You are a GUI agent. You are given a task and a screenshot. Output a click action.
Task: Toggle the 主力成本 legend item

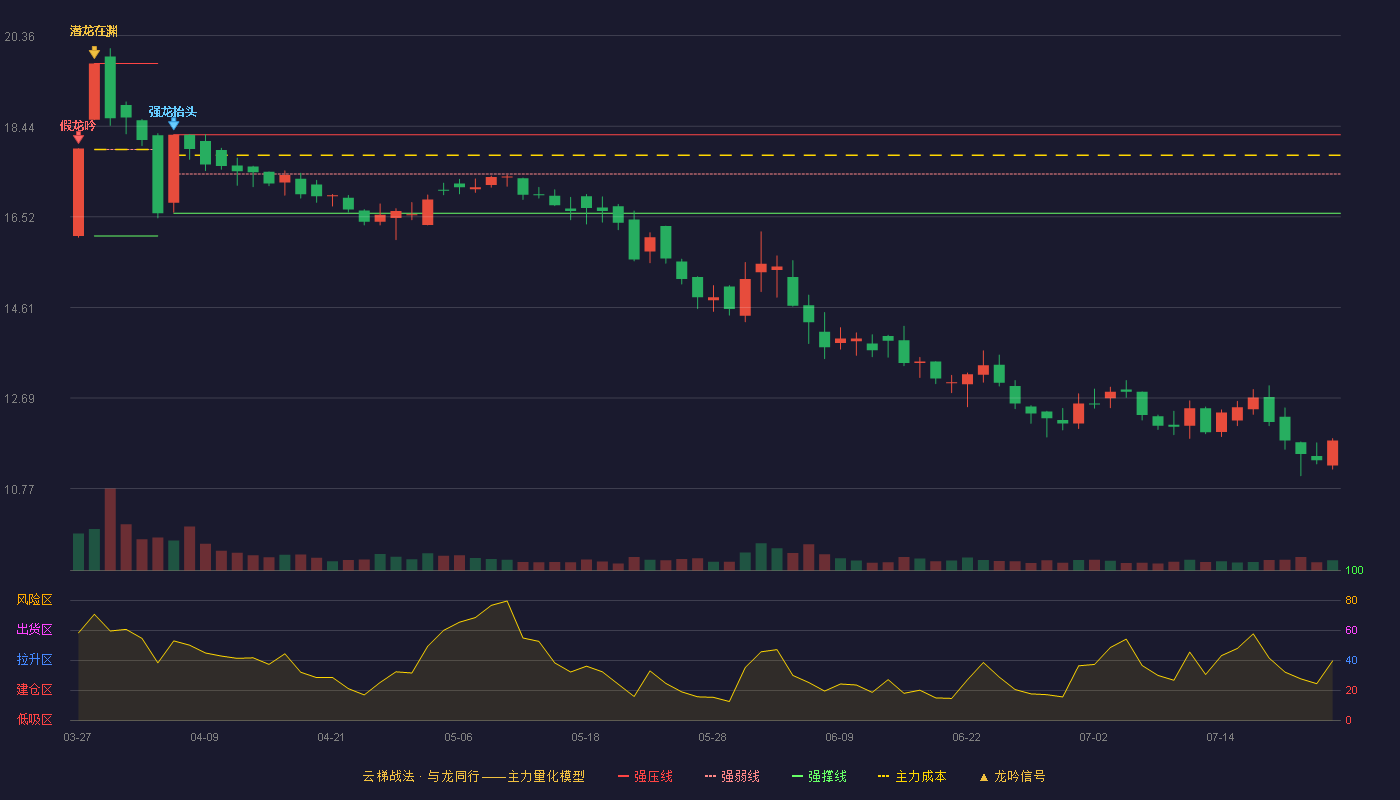click(912, 776)
